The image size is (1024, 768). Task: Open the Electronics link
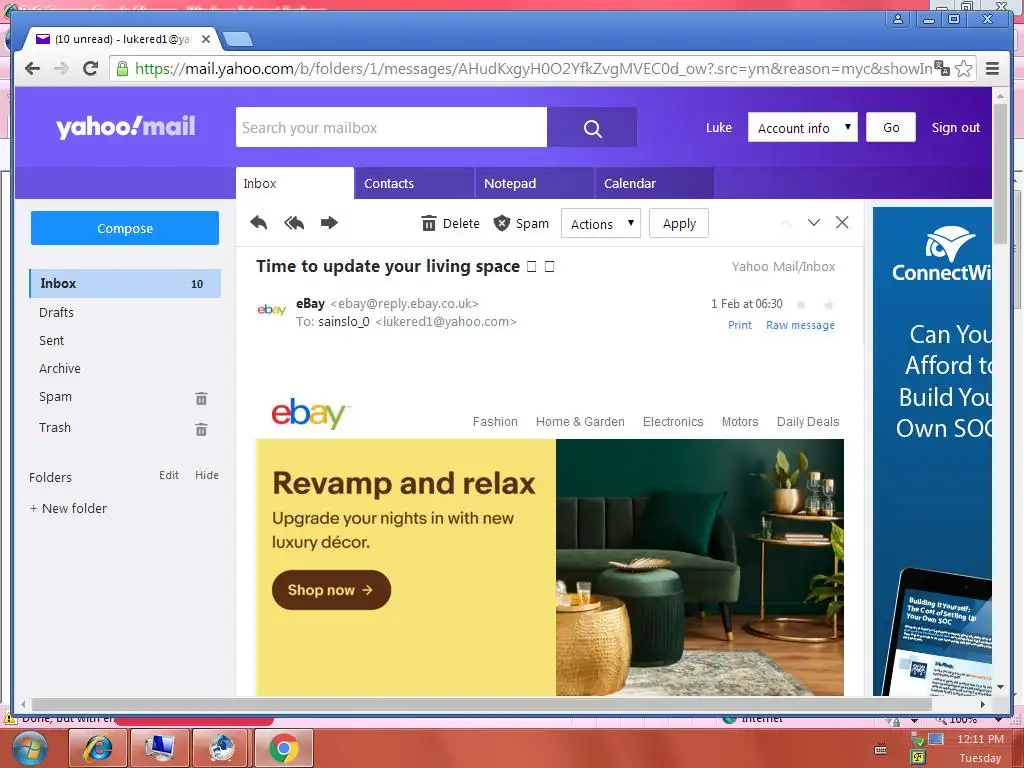pyautogui.click(x=673, y=421)
